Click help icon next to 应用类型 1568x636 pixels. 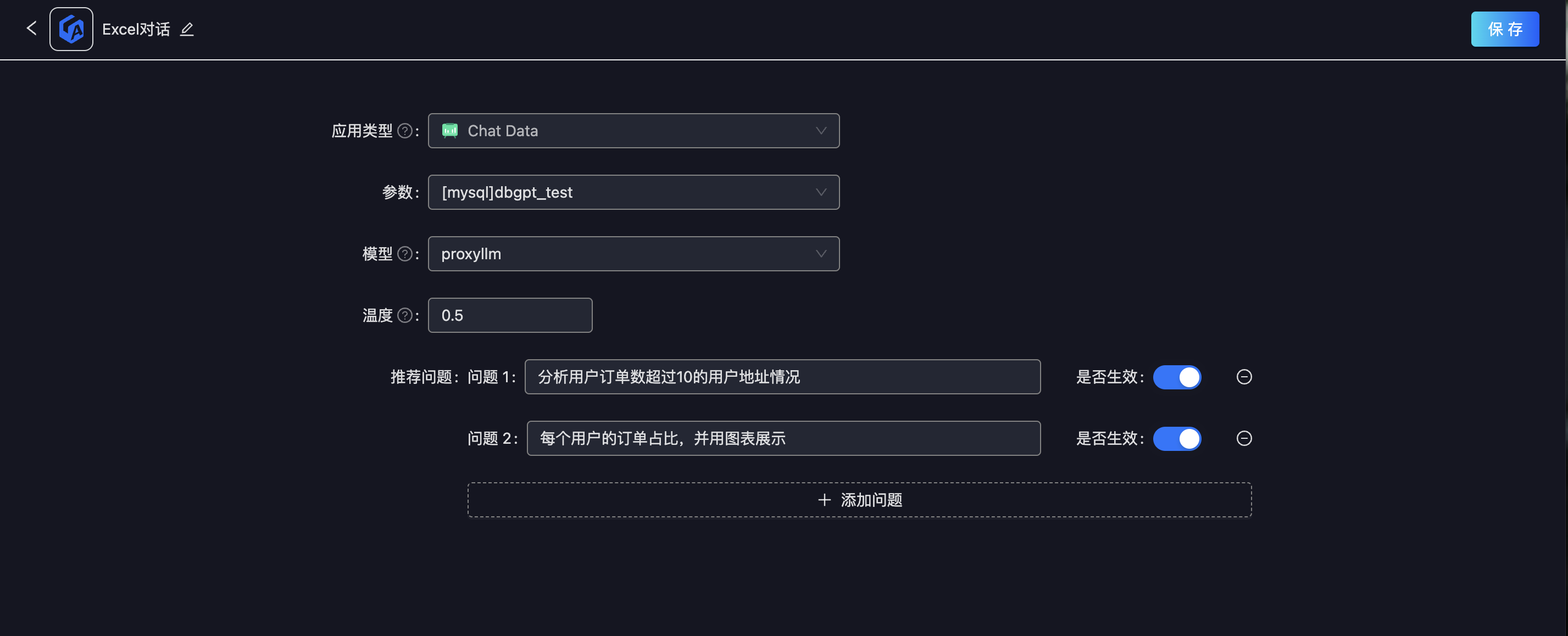point(404,131)
